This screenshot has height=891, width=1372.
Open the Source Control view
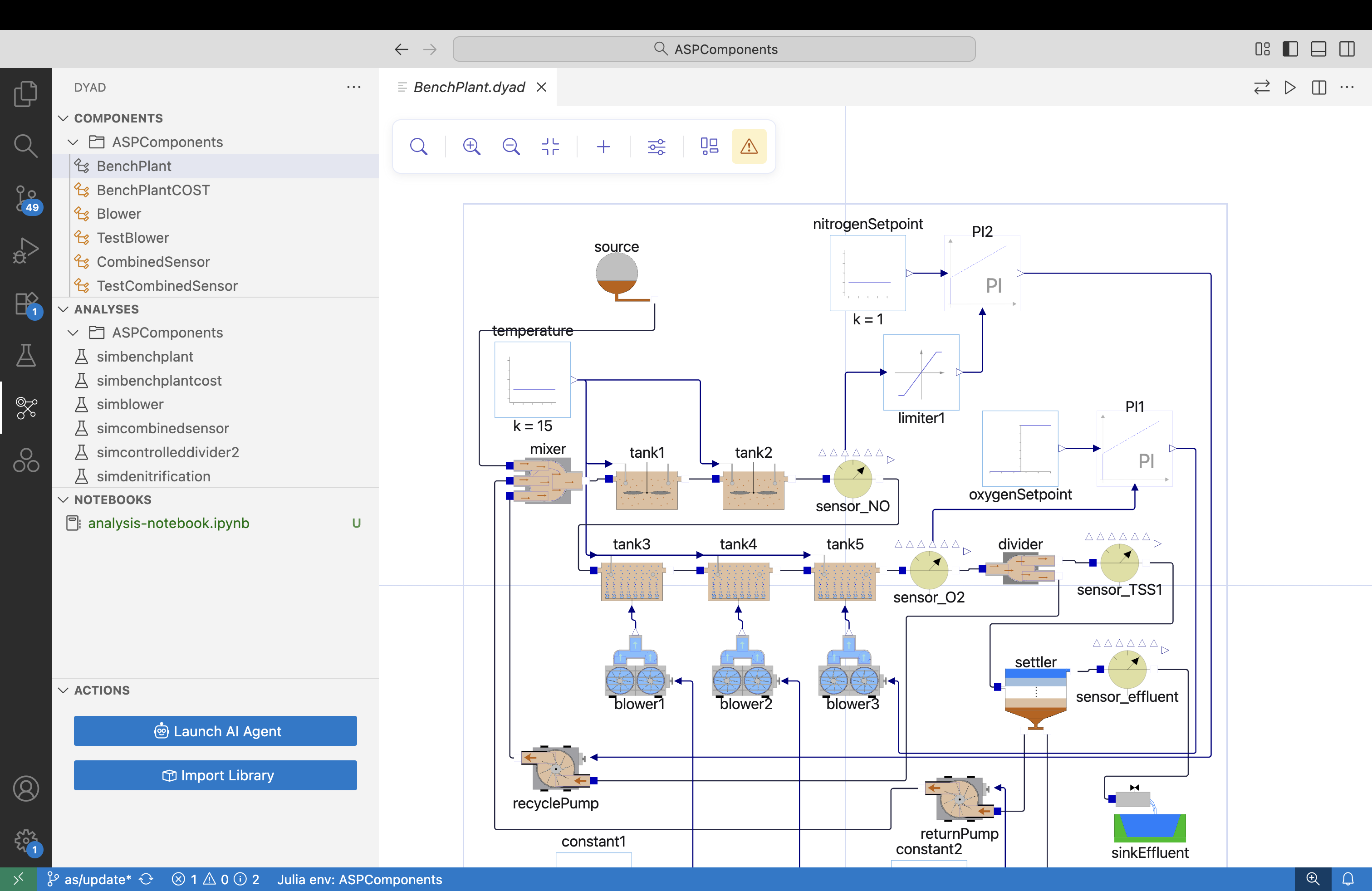pyautogui.click(x=26, y=198)
